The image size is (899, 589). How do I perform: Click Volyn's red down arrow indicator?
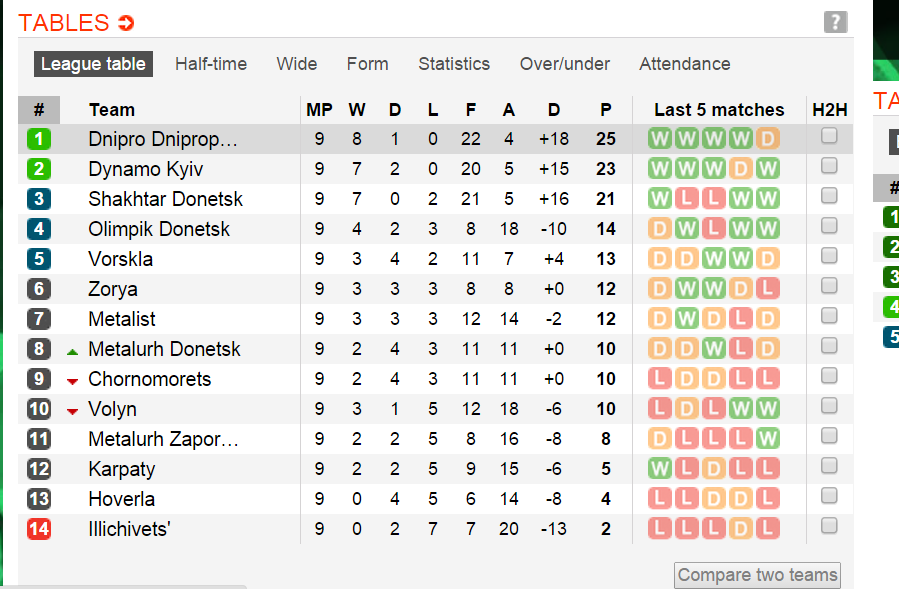72,411
